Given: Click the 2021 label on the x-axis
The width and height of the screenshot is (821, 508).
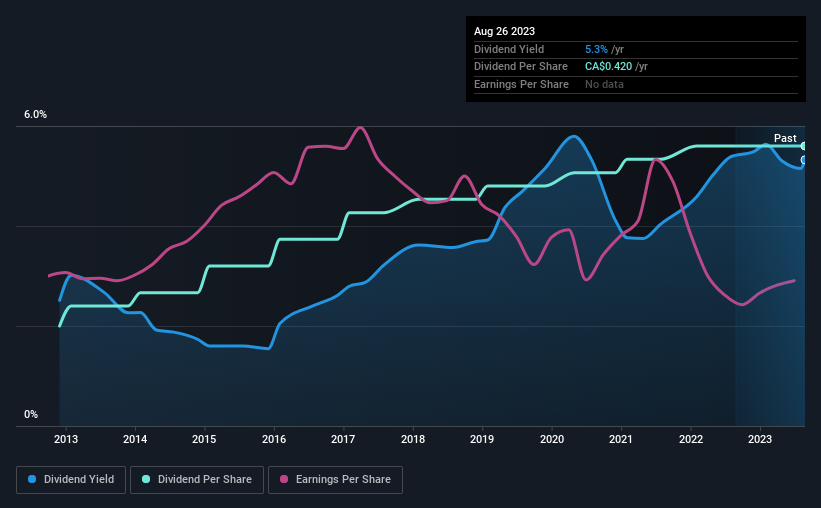Looking at the screenshot, I should click(x=620, y=439).
